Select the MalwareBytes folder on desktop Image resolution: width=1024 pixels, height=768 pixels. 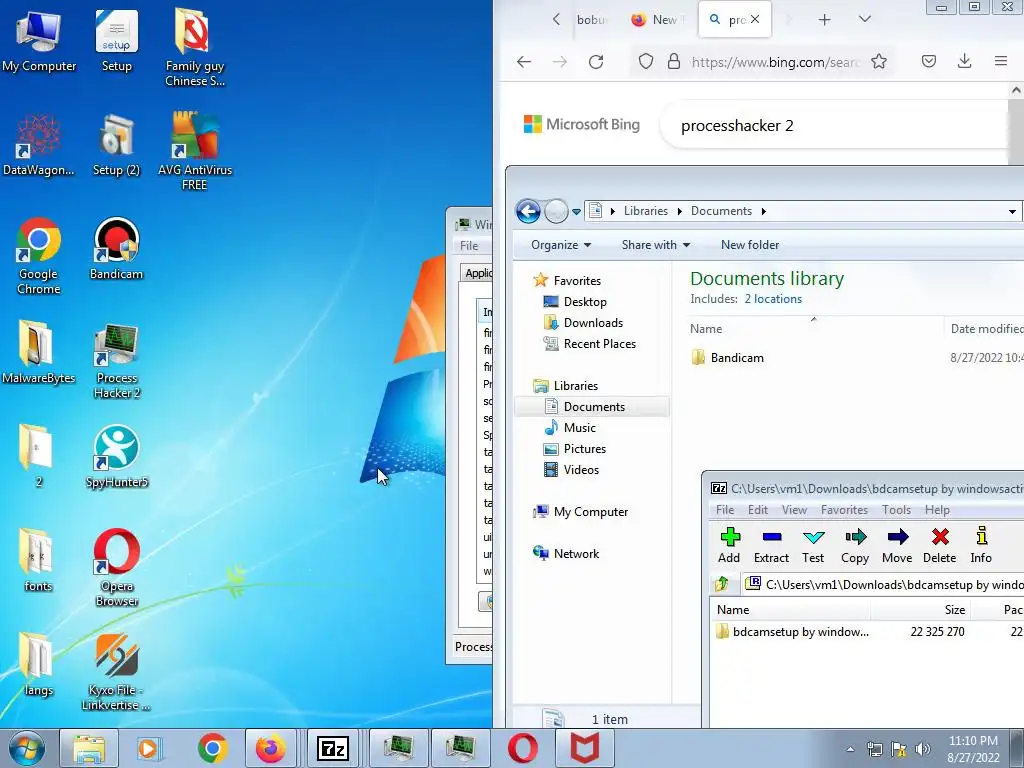pyautogui.click(x=39, y=353)
